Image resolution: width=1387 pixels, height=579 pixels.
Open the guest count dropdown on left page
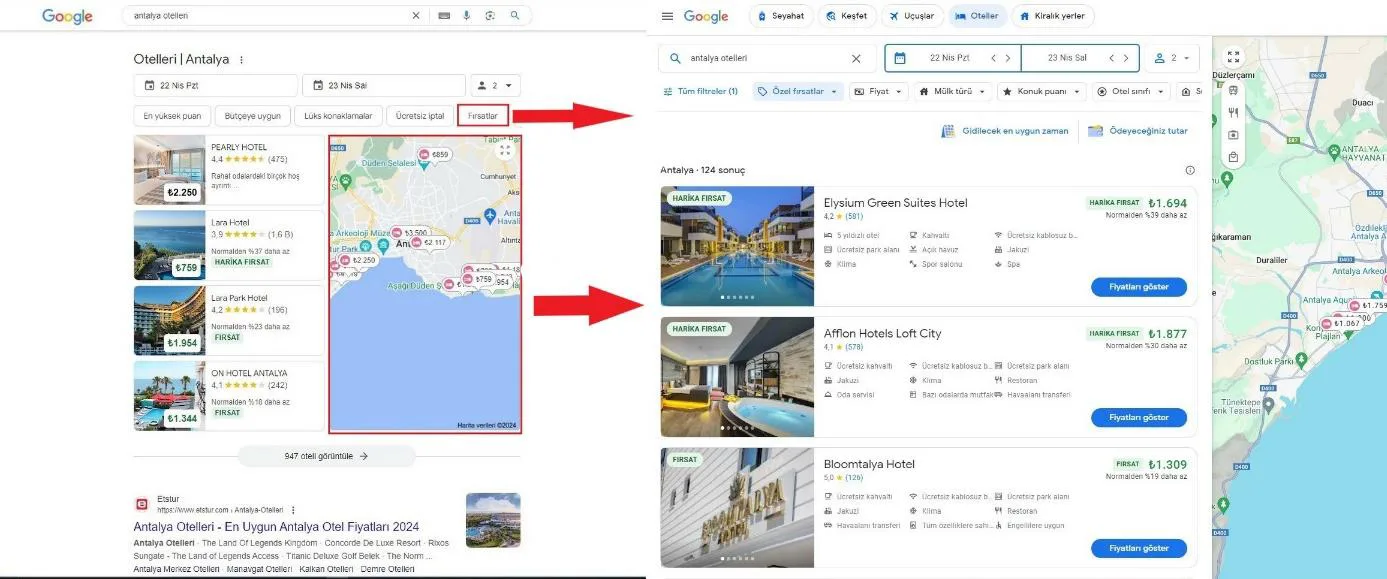point(495,86)
